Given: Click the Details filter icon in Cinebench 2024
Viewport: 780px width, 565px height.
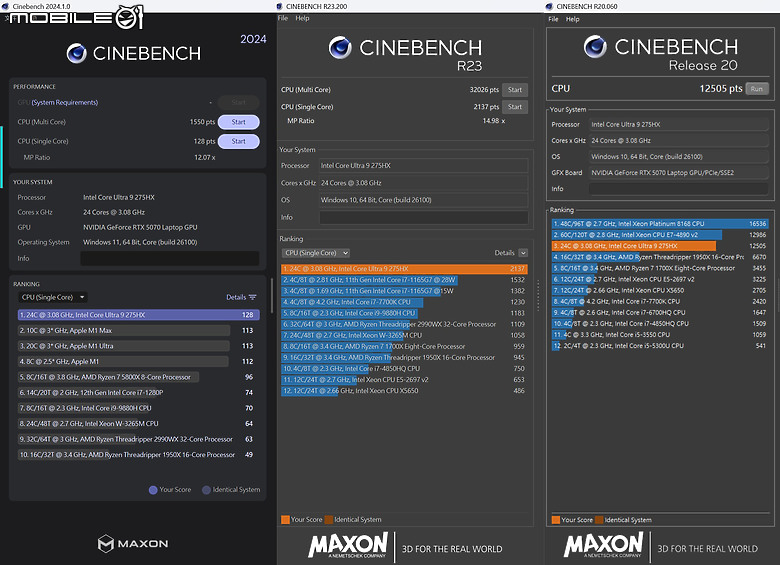Looking at the screenshot, I should pyautogui.click(x=253, y=297).
